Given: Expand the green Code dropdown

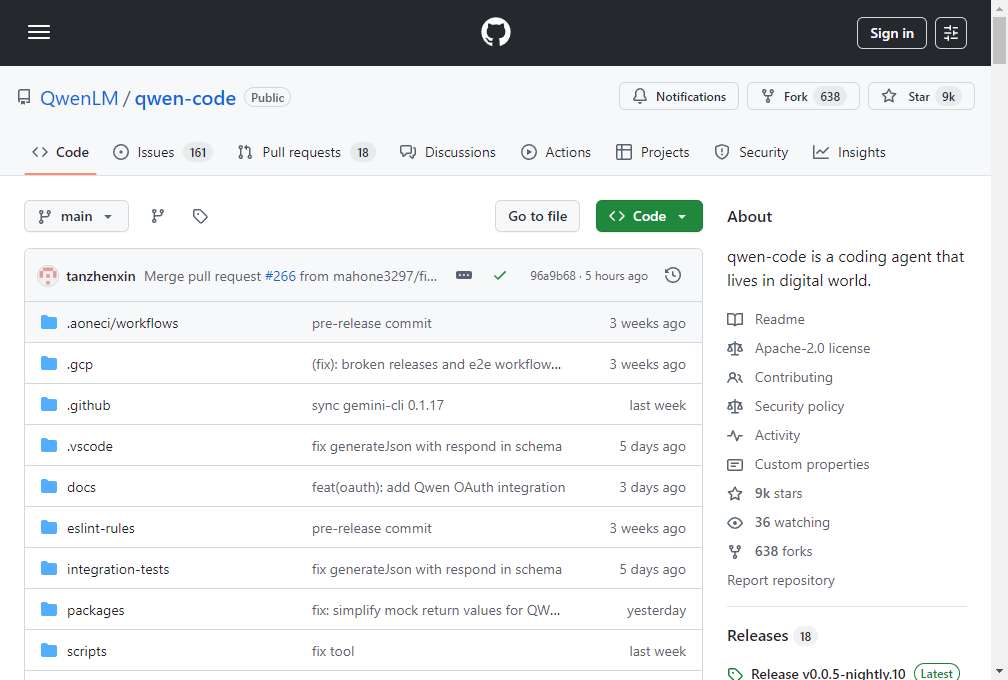Looking at the screenshot, I should [649, 216].
